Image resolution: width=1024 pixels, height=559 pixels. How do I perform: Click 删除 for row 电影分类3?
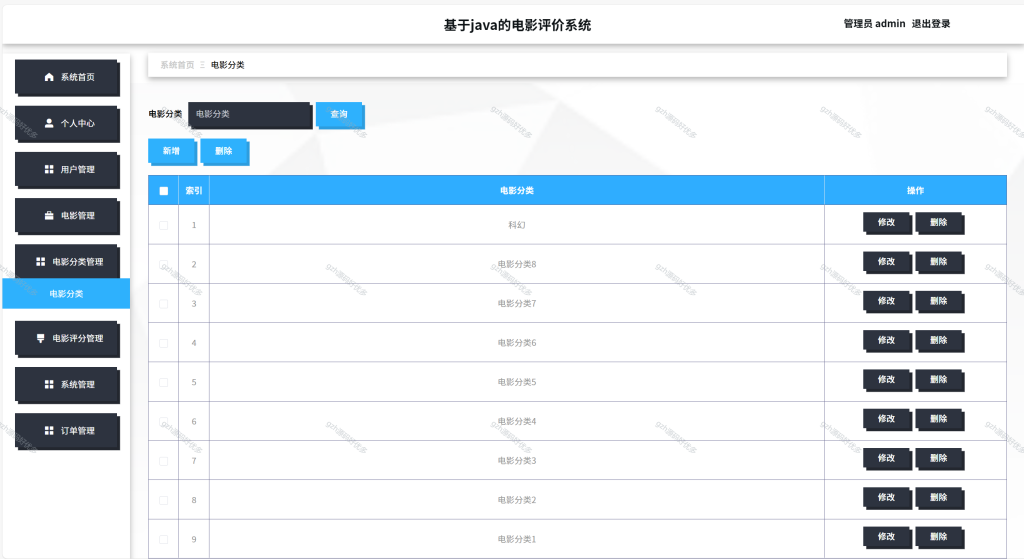[939, 458]
